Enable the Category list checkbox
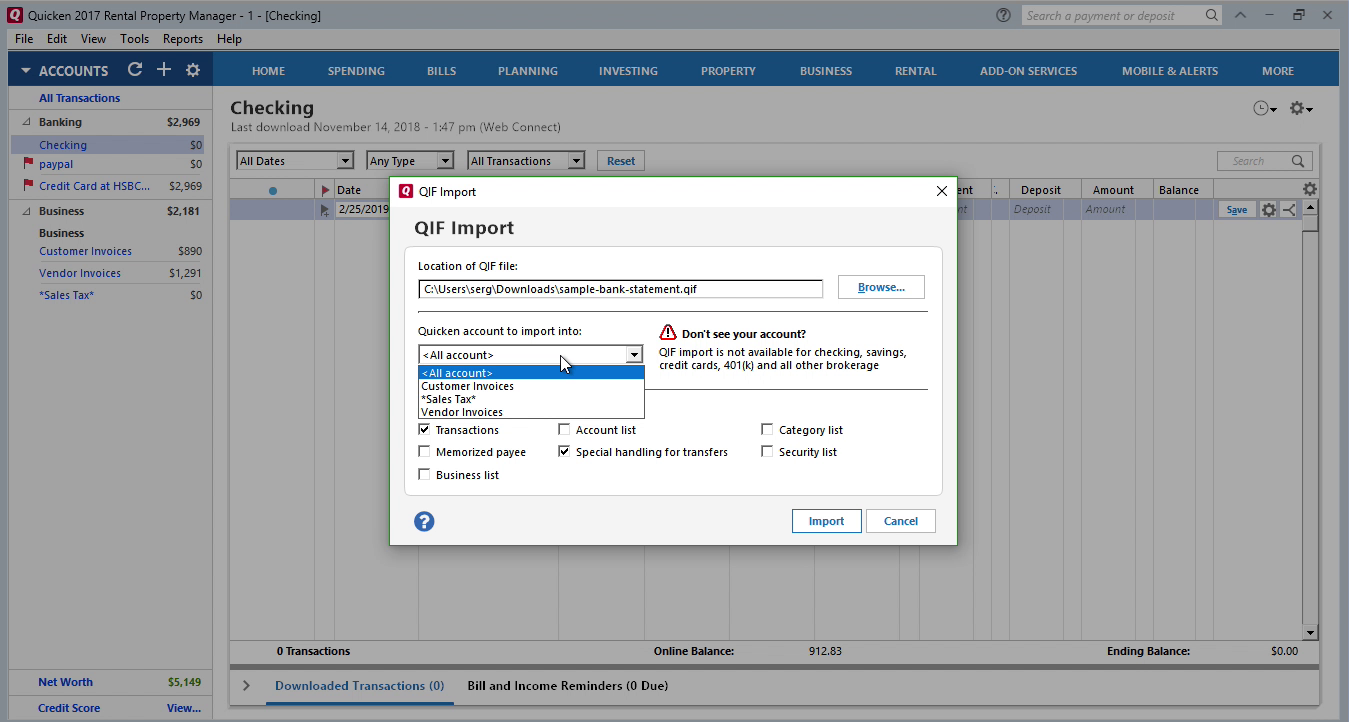This screenshot has width=1349, height=722. (767, 430)
